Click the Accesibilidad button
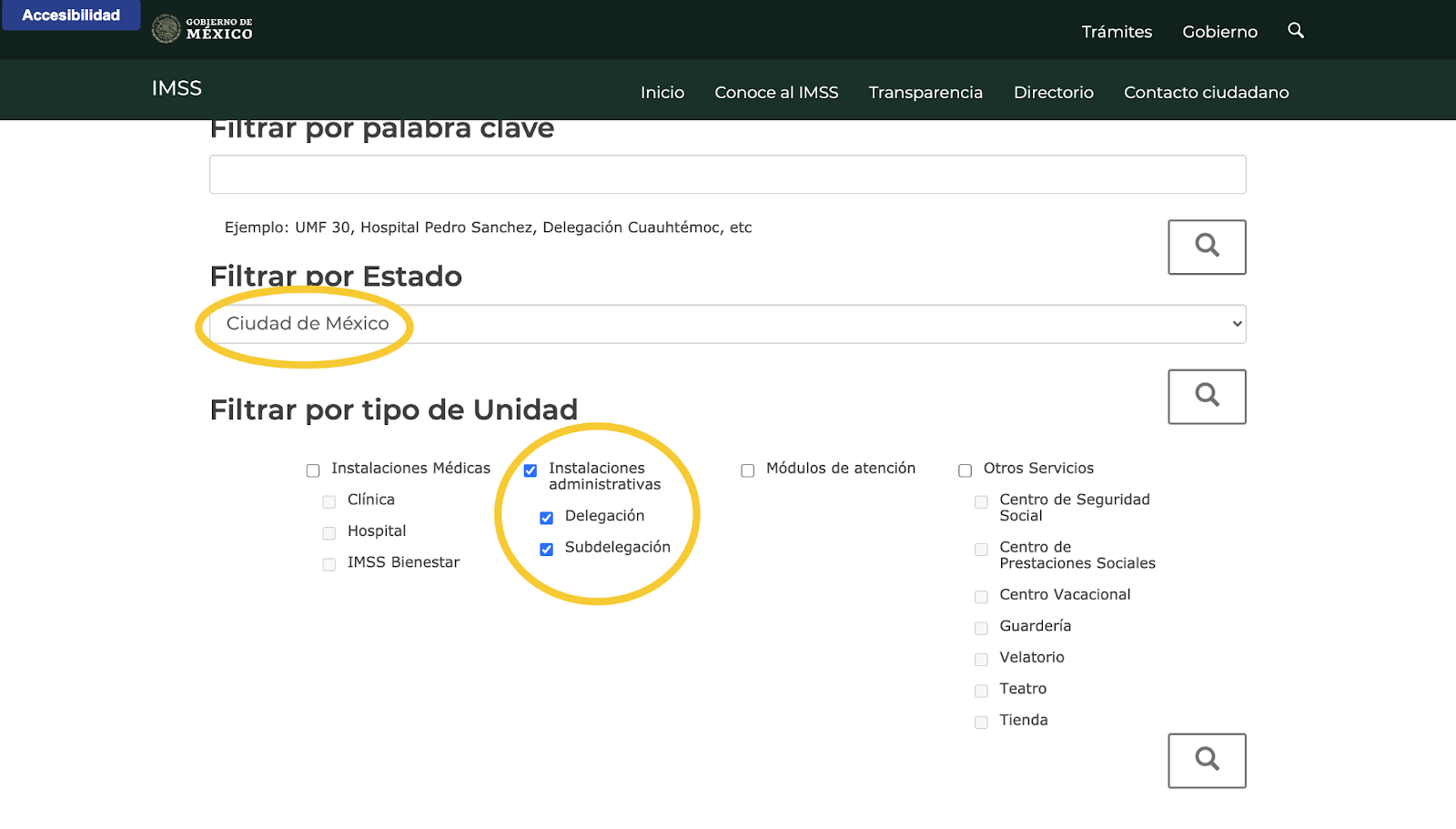The image size is (1456, 829). 71,15
